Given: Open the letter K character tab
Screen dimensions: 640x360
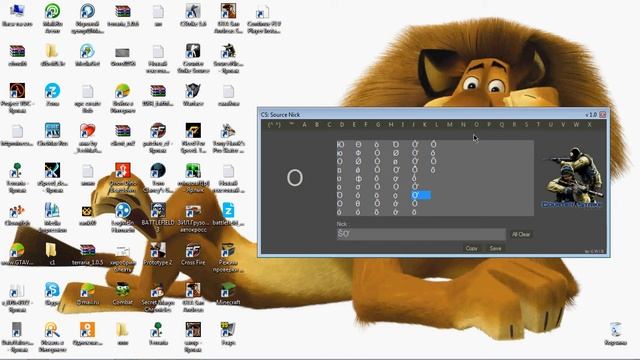Looking at the screenshot, I should coord(424,124).
